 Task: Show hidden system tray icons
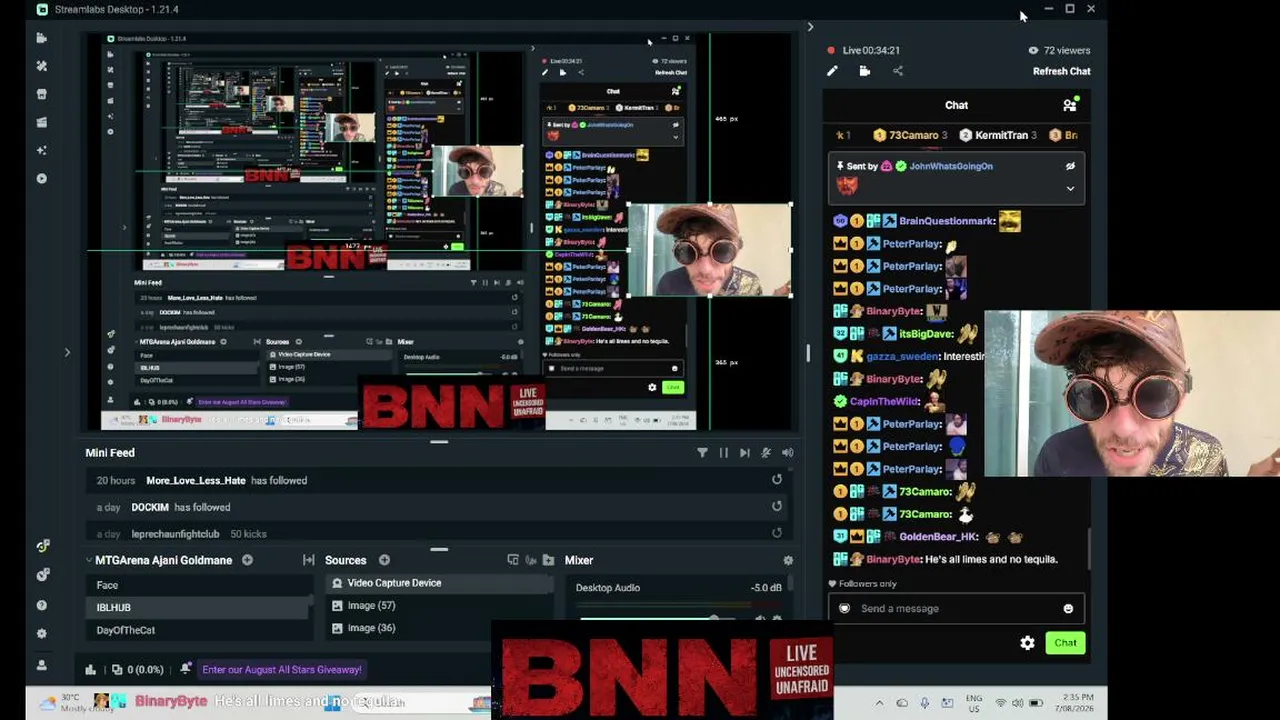click(x=879, y=703)
